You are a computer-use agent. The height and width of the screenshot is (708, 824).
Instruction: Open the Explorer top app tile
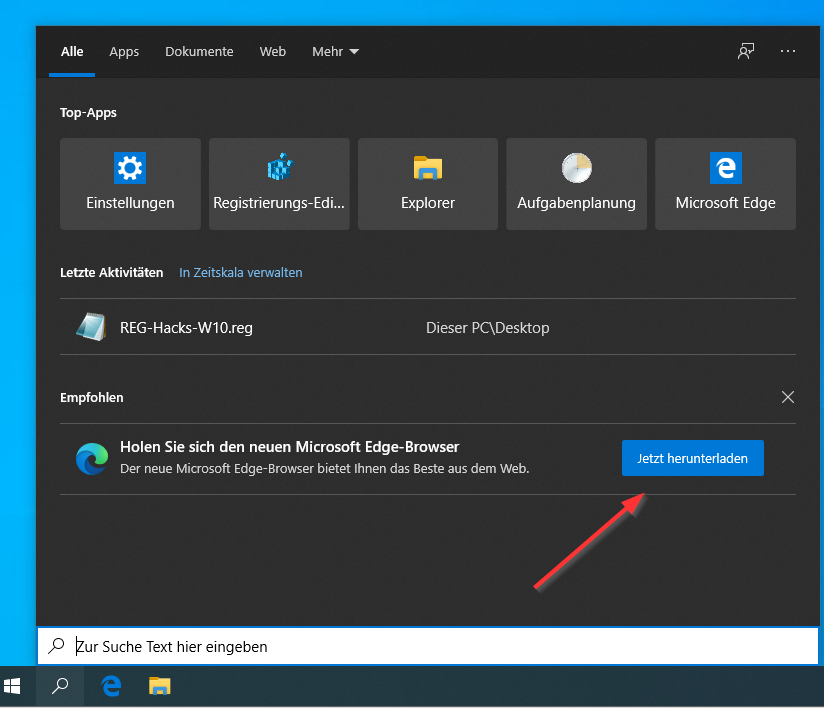coord(428,183)
